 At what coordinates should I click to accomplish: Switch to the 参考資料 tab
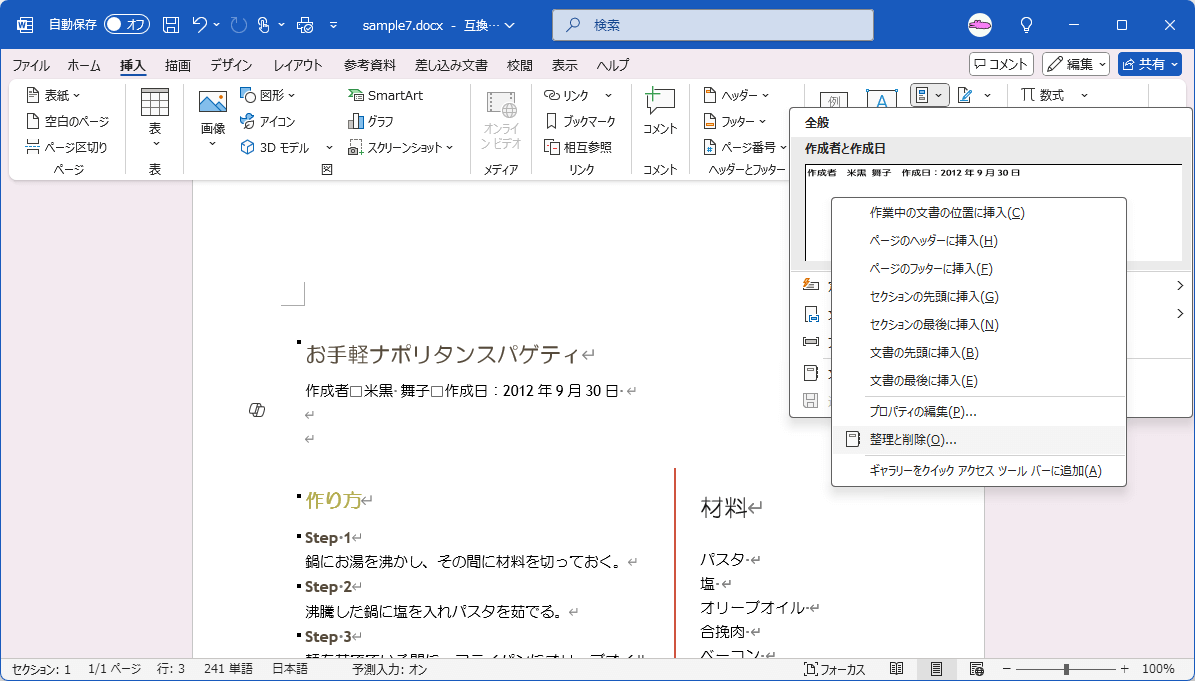coord(370,66)
